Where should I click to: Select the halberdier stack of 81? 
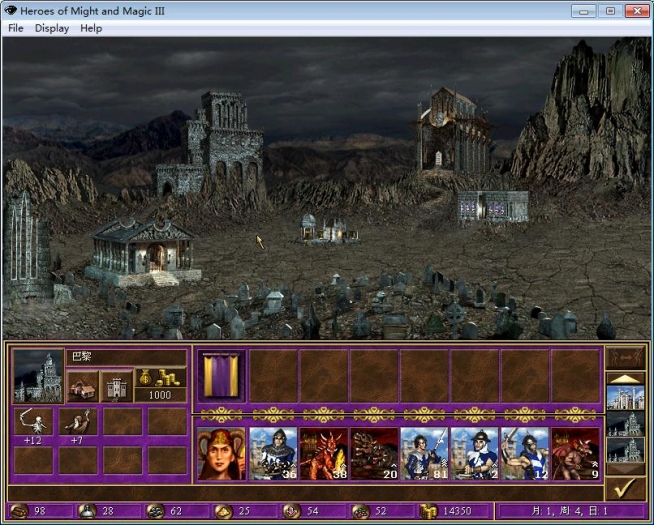point(424,454)
